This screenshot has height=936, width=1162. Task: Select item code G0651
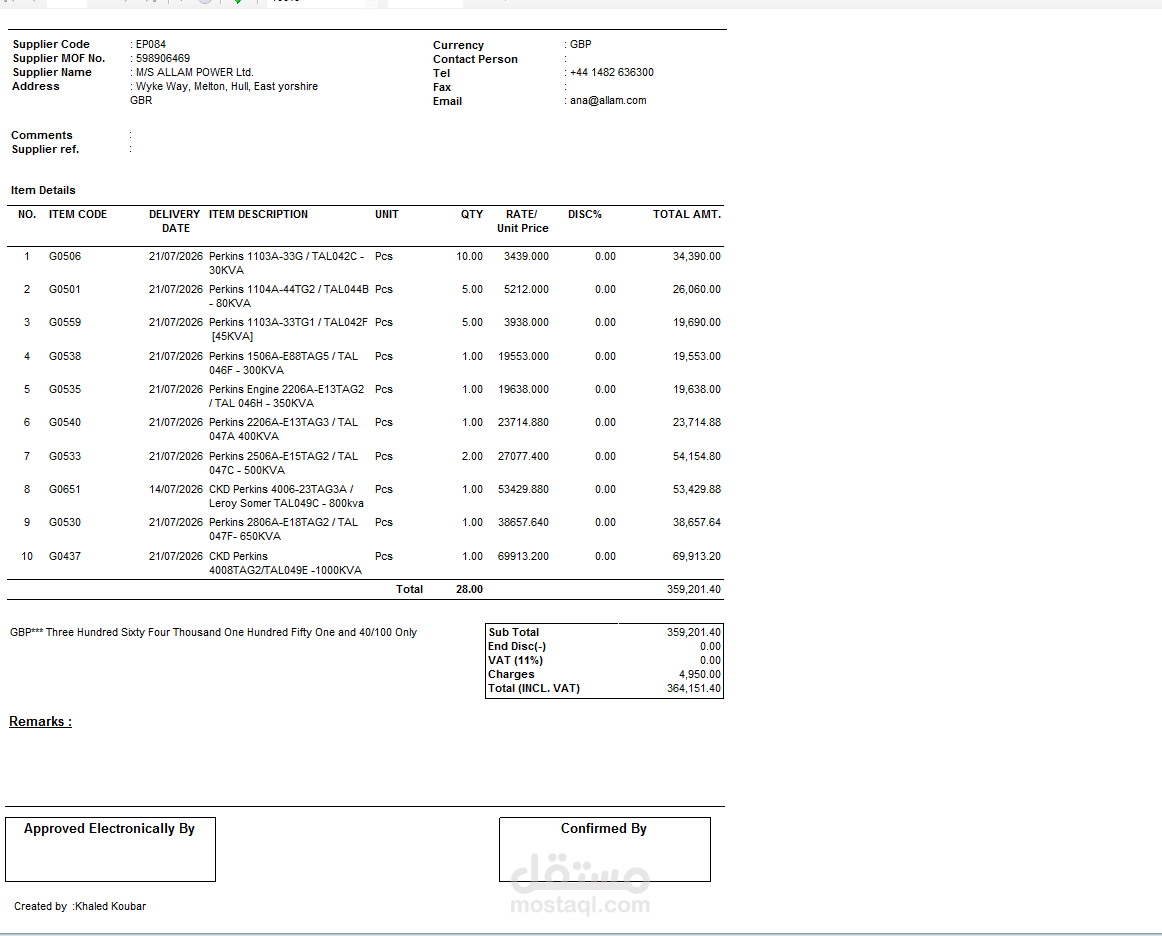(x=65, y=489)
